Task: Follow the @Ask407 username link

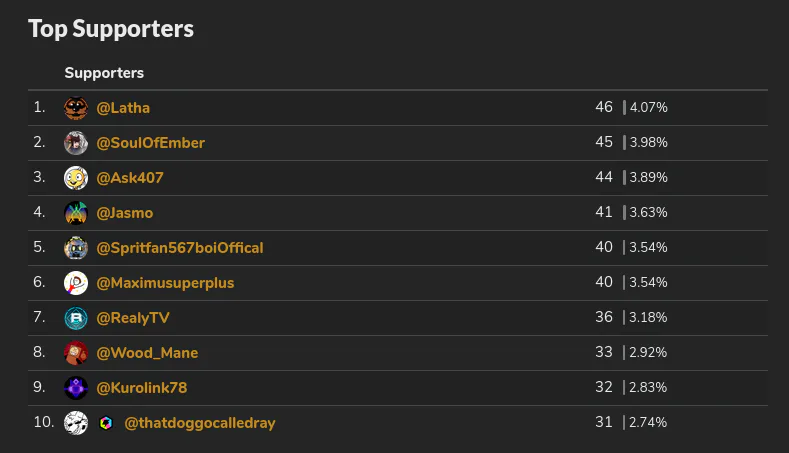Action: 130,178
